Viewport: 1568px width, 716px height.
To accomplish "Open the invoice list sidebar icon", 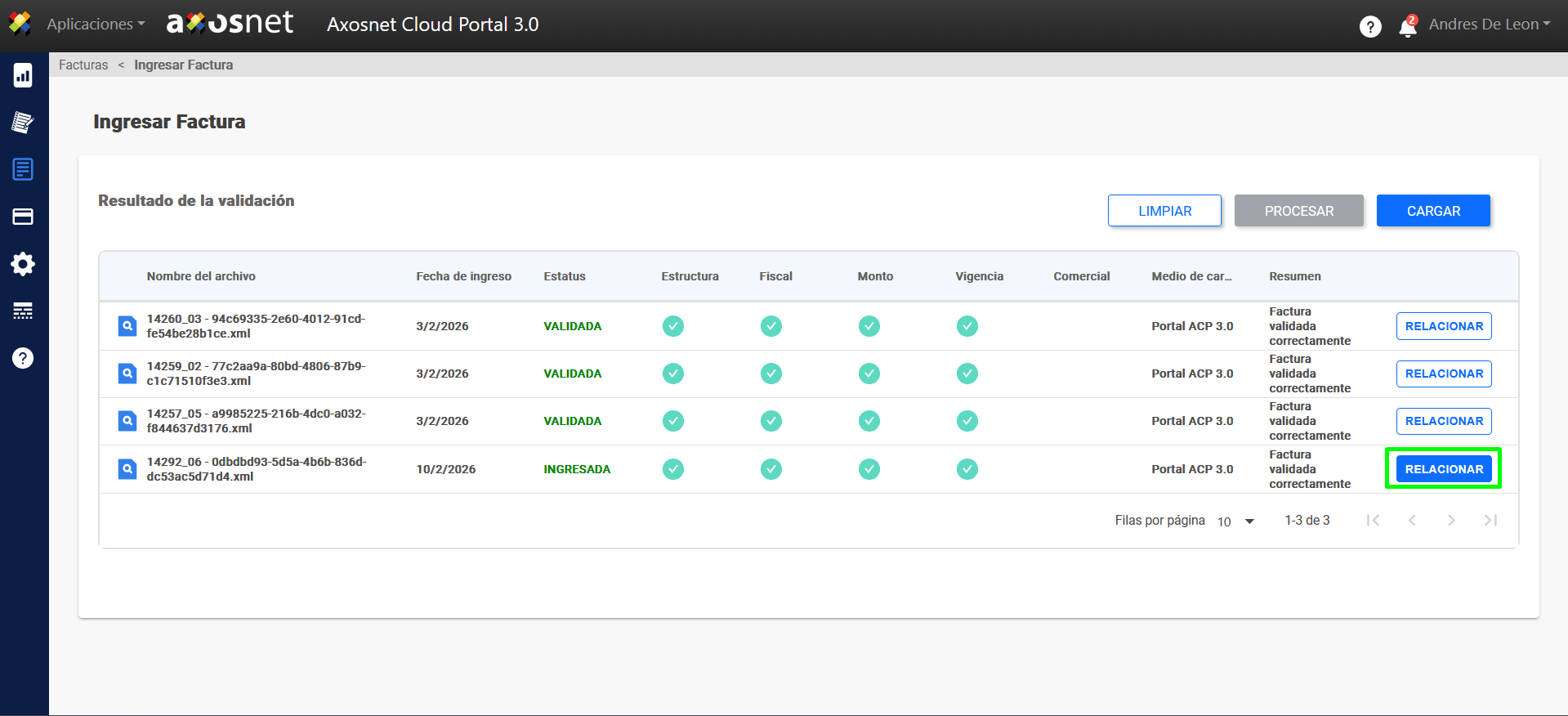I will pyautogui.click(x=23, y=169).
